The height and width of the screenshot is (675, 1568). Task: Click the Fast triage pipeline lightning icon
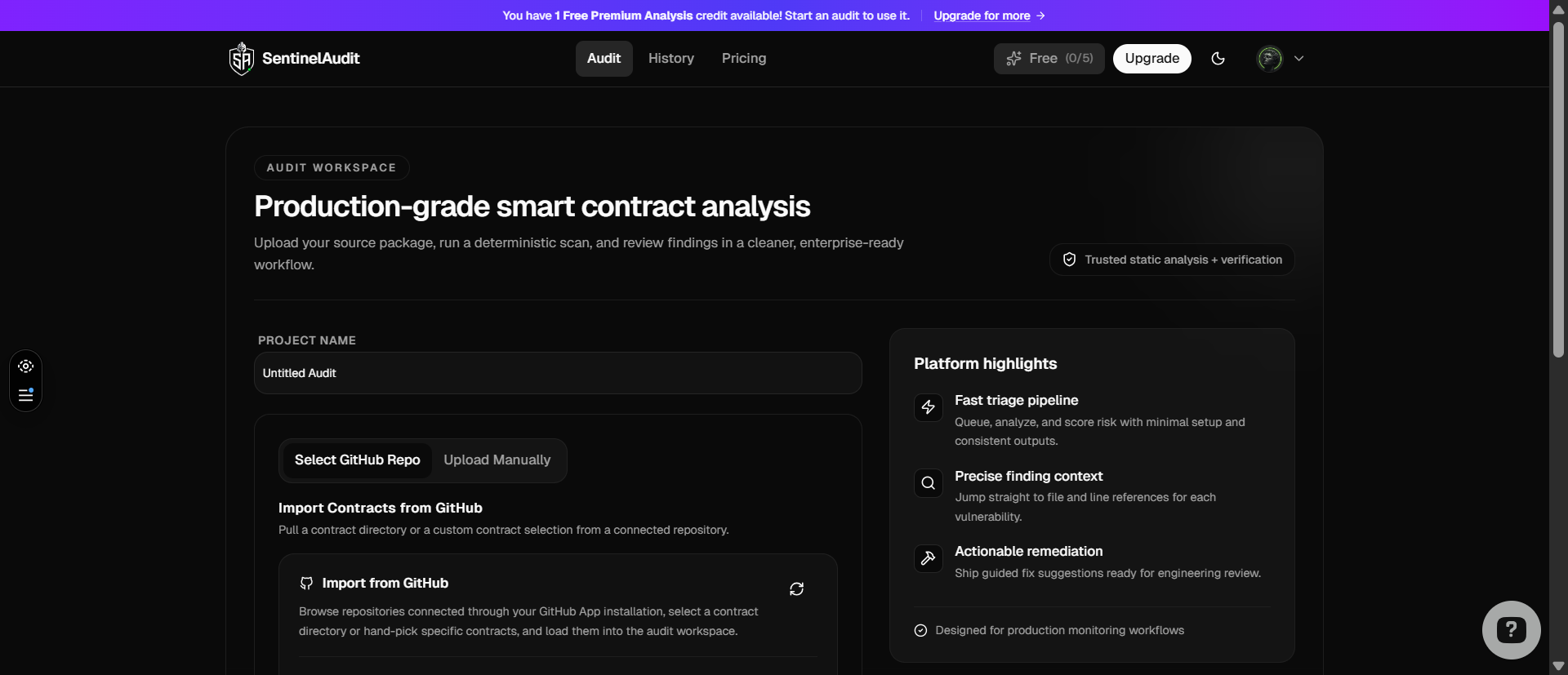coord(929,407)
